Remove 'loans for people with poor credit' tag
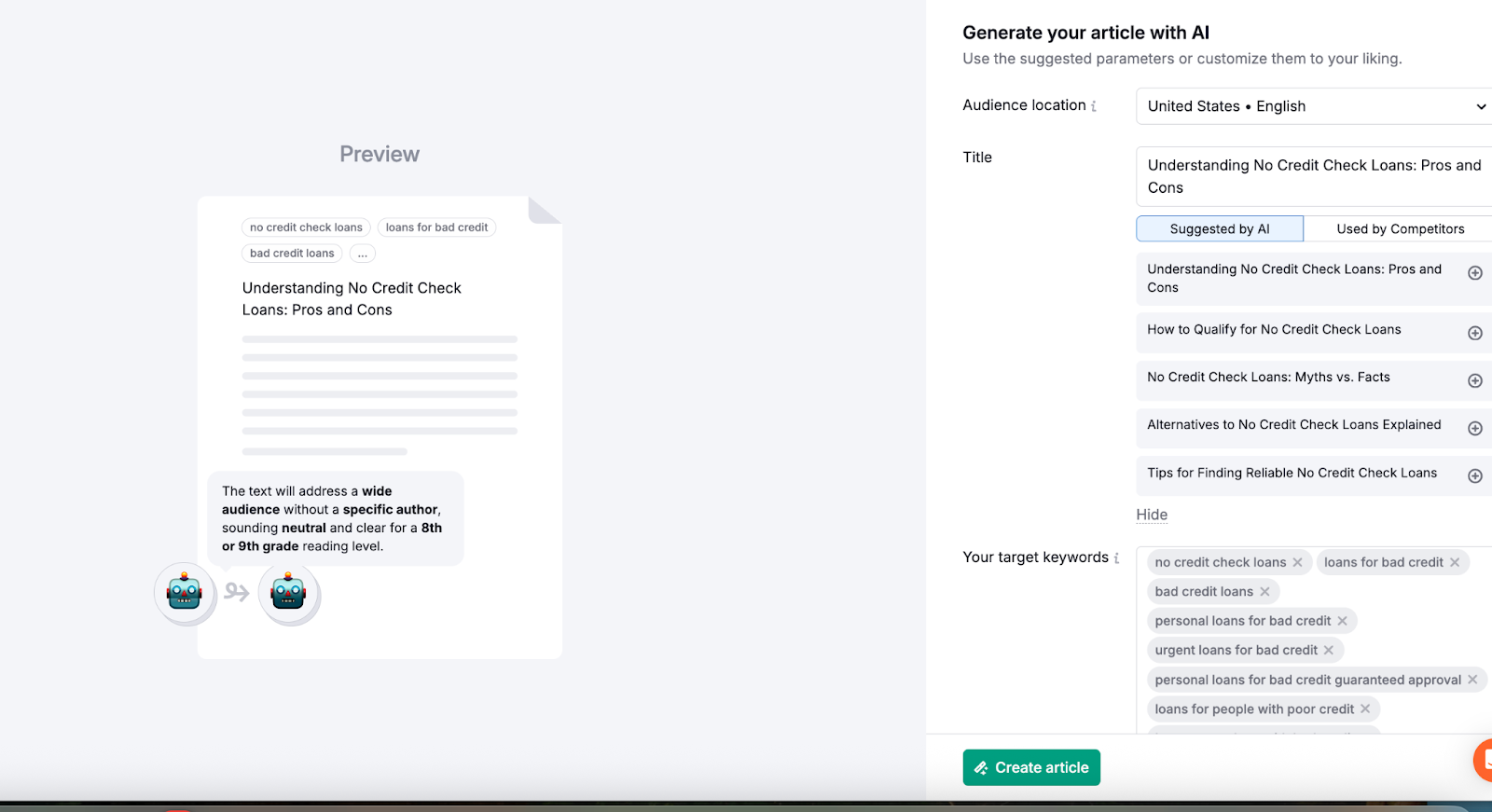This screenshot has height=812, width=1492. point(1365,709)
